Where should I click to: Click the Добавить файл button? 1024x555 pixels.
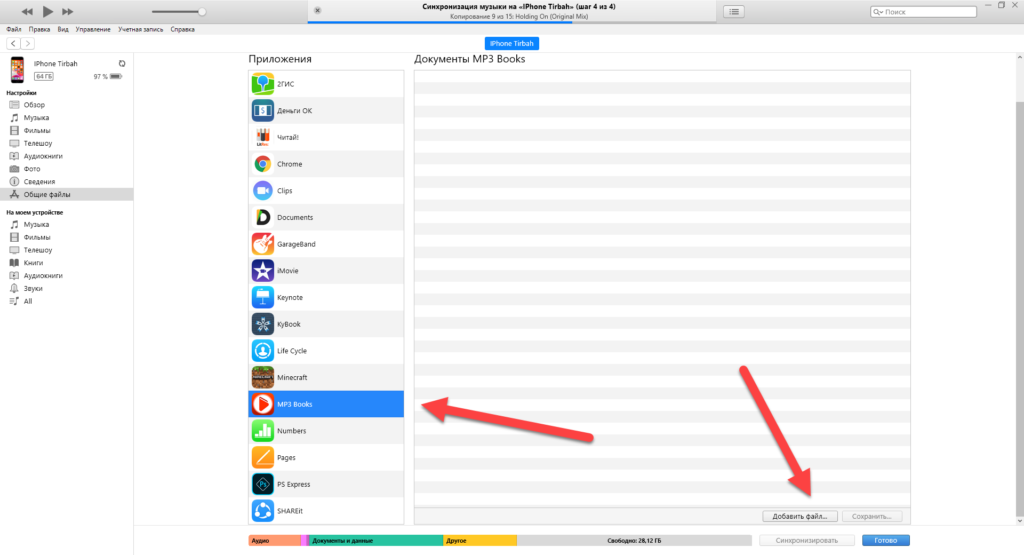tap(799, 516)
